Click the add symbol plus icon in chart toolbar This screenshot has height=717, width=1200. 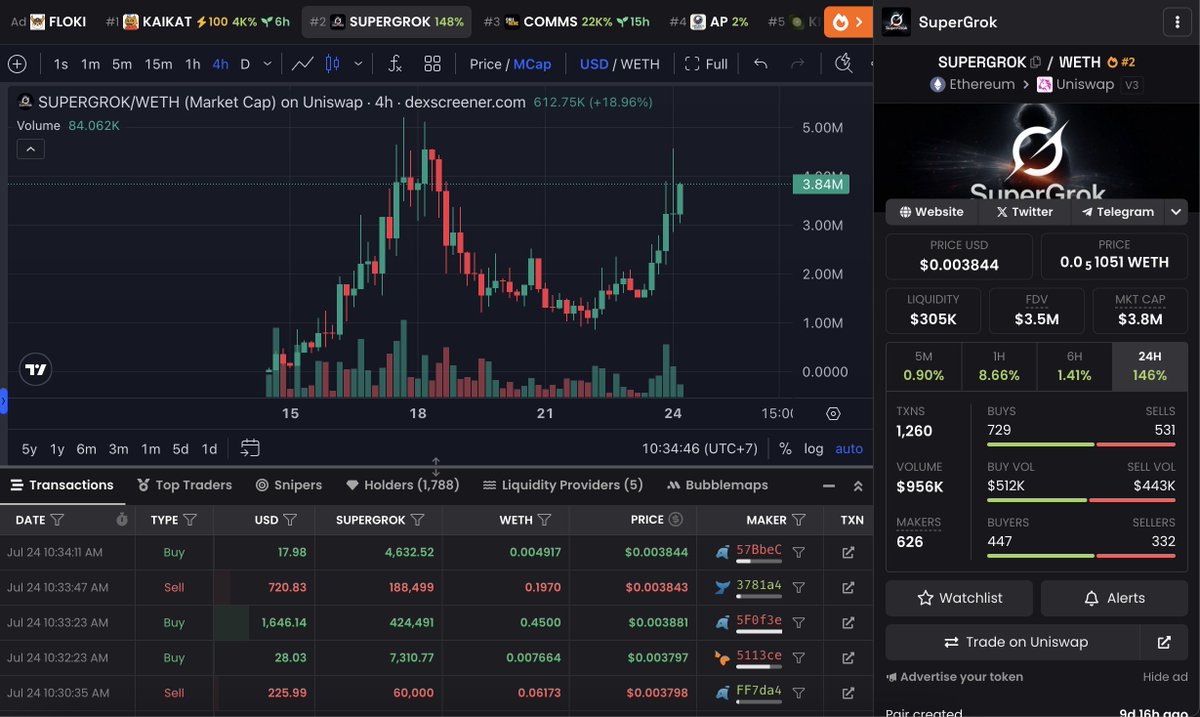pyautogui.click(x=17, y=64)
